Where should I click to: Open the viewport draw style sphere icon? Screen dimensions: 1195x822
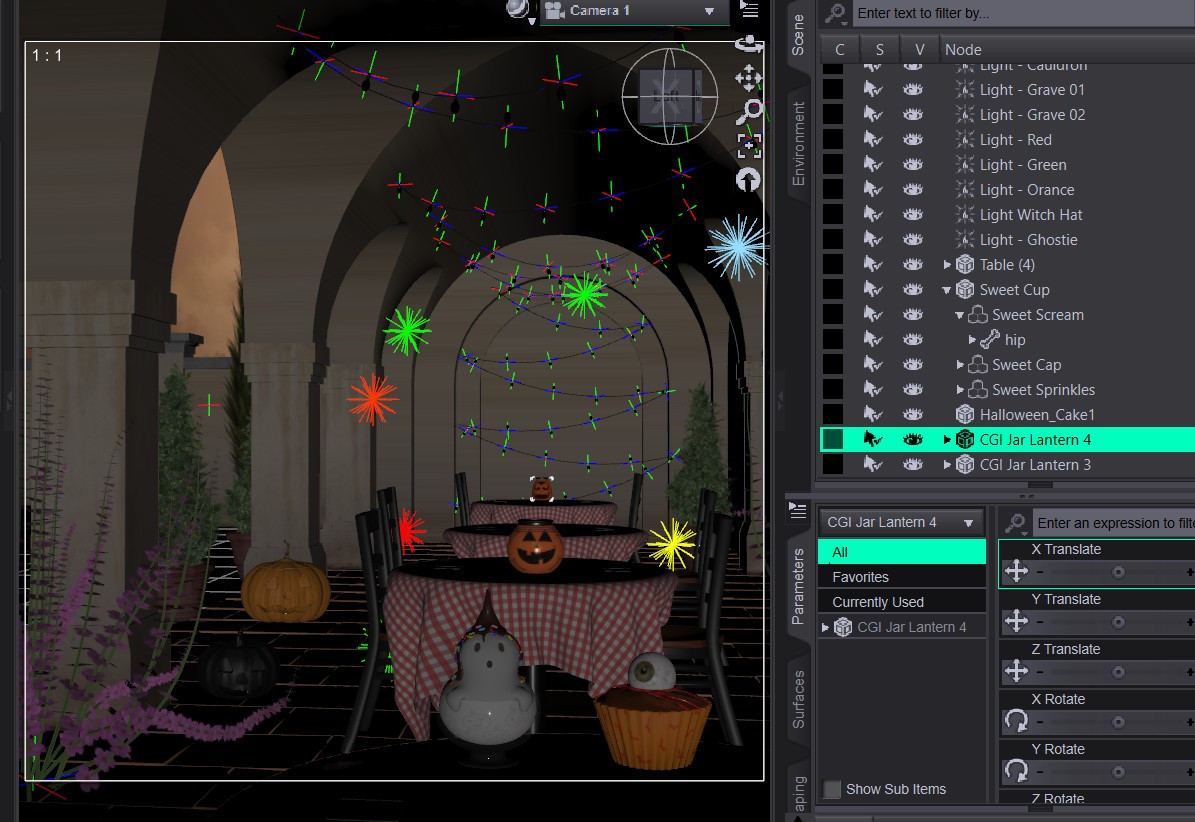coord(518,10)
